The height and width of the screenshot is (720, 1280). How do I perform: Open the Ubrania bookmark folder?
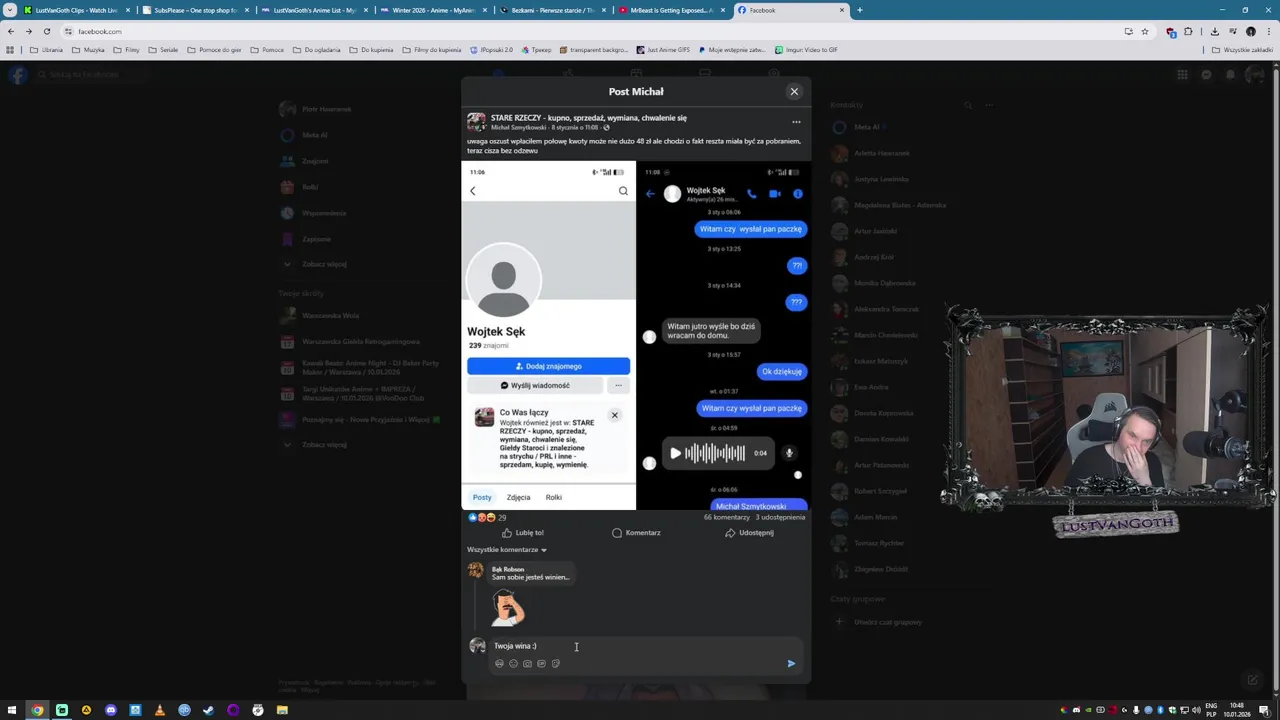click(x=46, y=49)
